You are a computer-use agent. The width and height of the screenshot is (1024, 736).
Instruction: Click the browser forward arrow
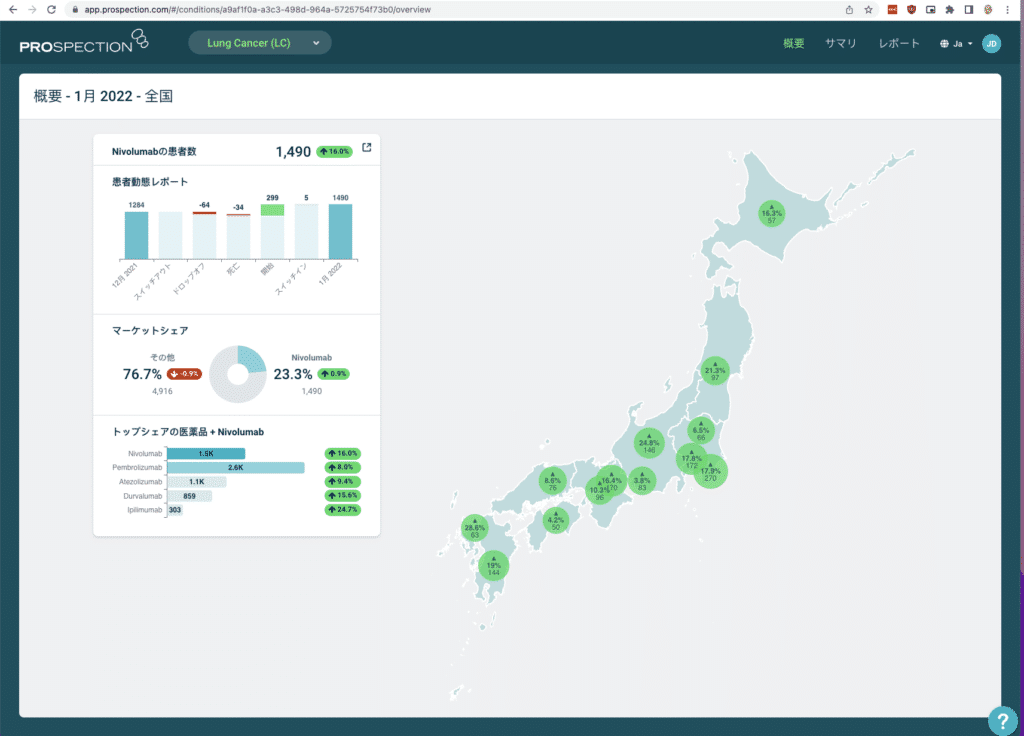[32, 10]
